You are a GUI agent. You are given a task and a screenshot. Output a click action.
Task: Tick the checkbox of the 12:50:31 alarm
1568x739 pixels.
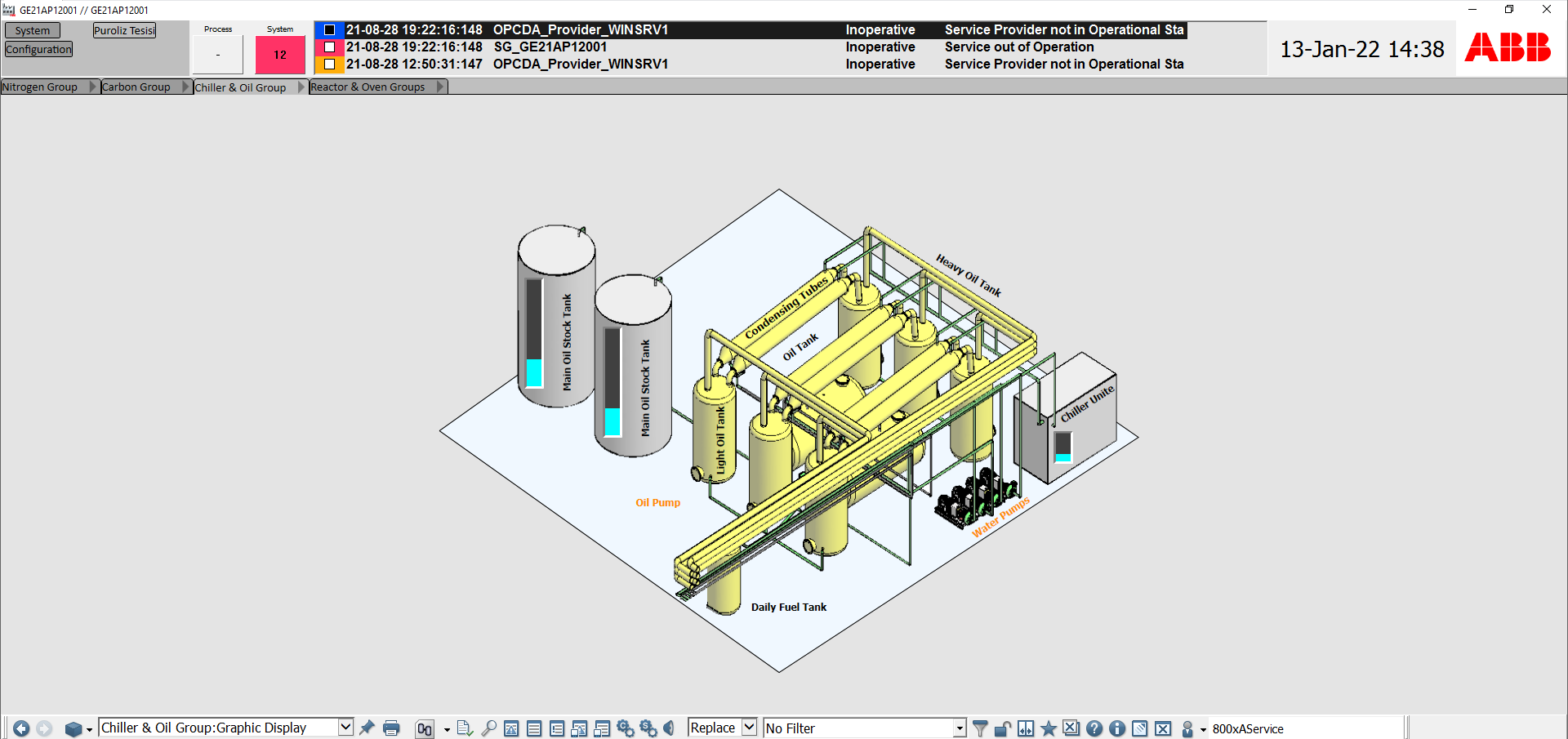[330, 64]
